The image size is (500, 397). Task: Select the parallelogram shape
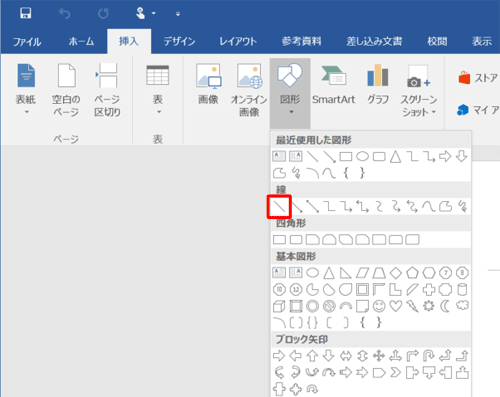(362, 273)
